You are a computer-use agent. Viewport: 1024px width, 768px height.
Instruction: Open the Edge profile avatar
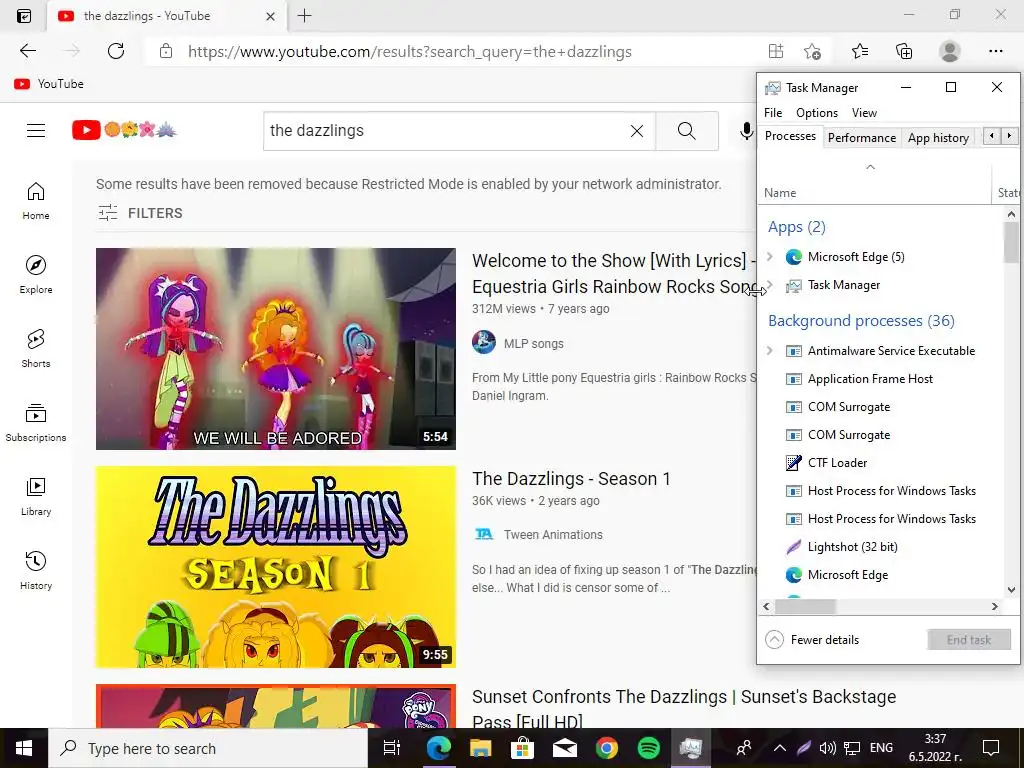point(950,51)
